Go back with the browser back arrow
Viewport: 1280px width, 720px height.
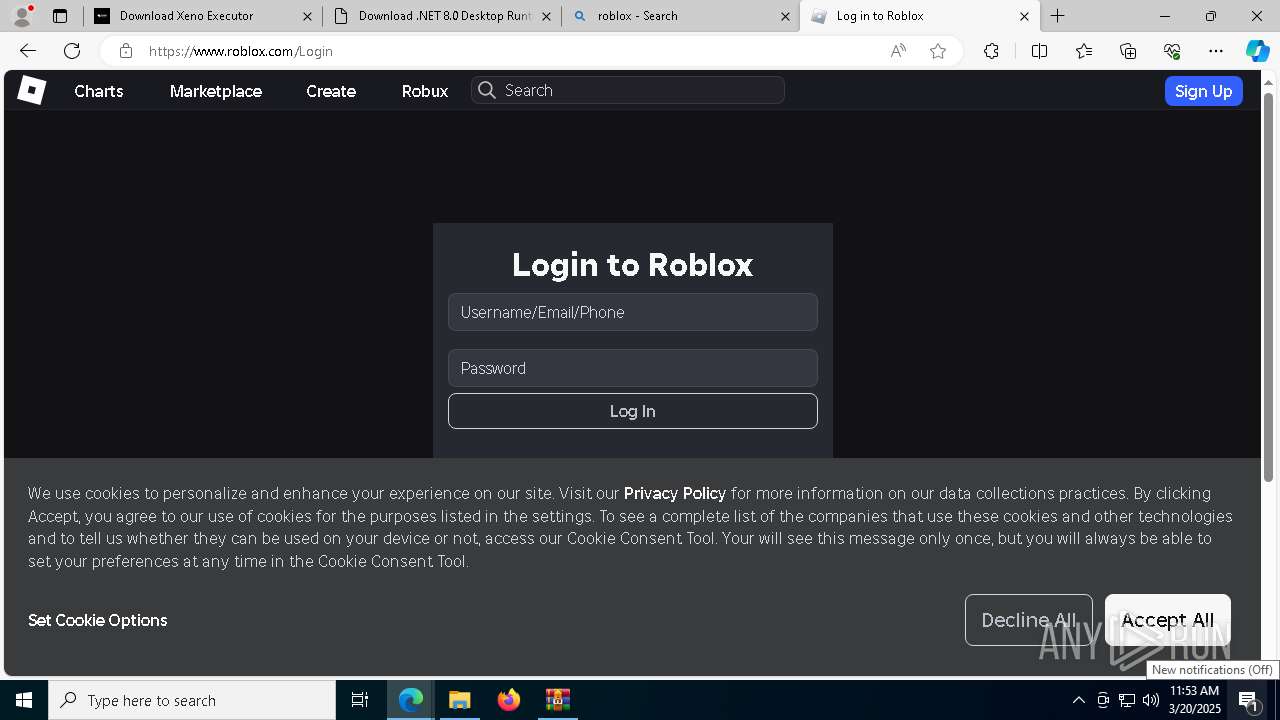(28, 51)
